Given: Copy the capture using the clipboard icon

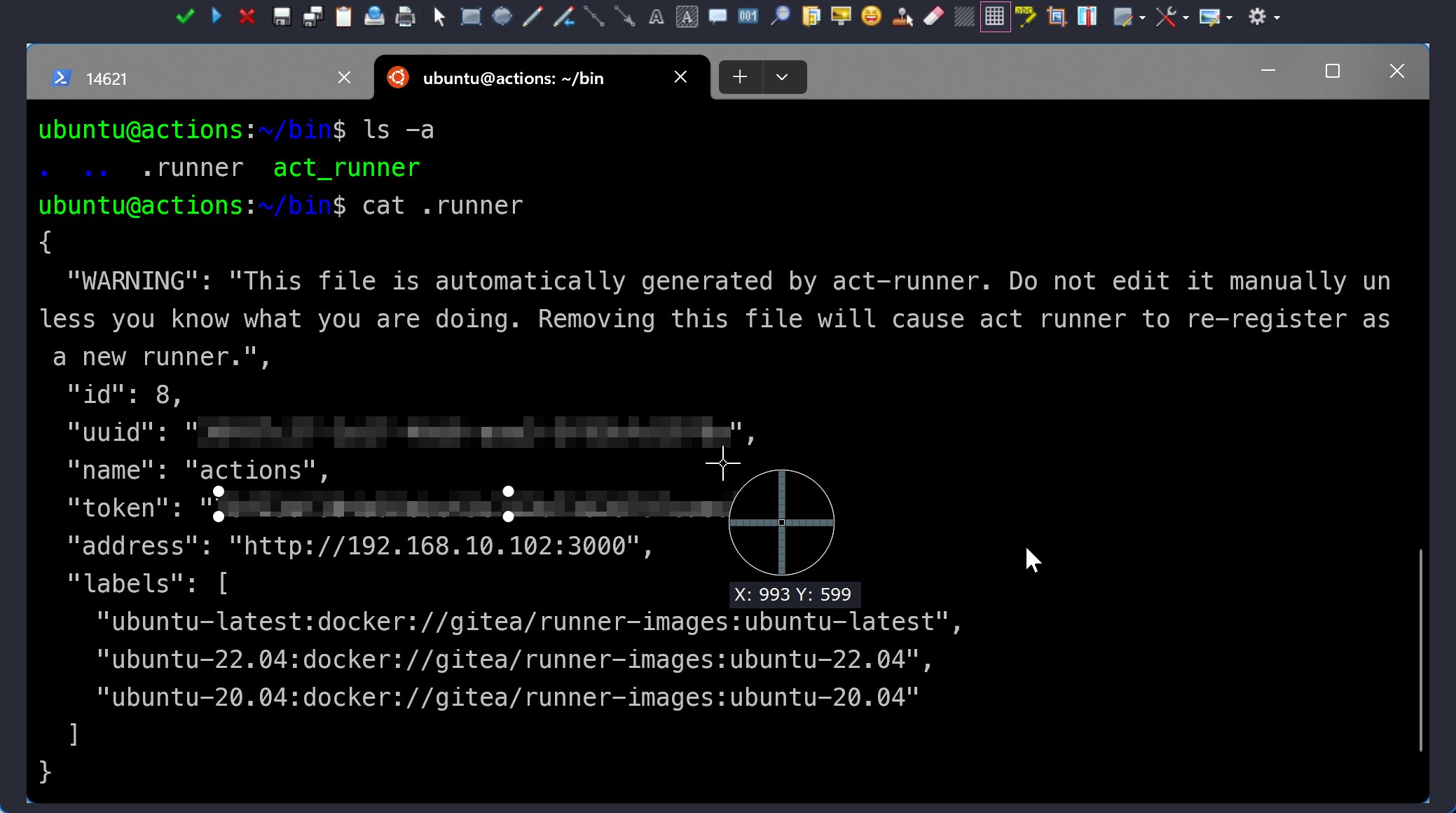Looking at the screenshot, I should coord(343,16).
